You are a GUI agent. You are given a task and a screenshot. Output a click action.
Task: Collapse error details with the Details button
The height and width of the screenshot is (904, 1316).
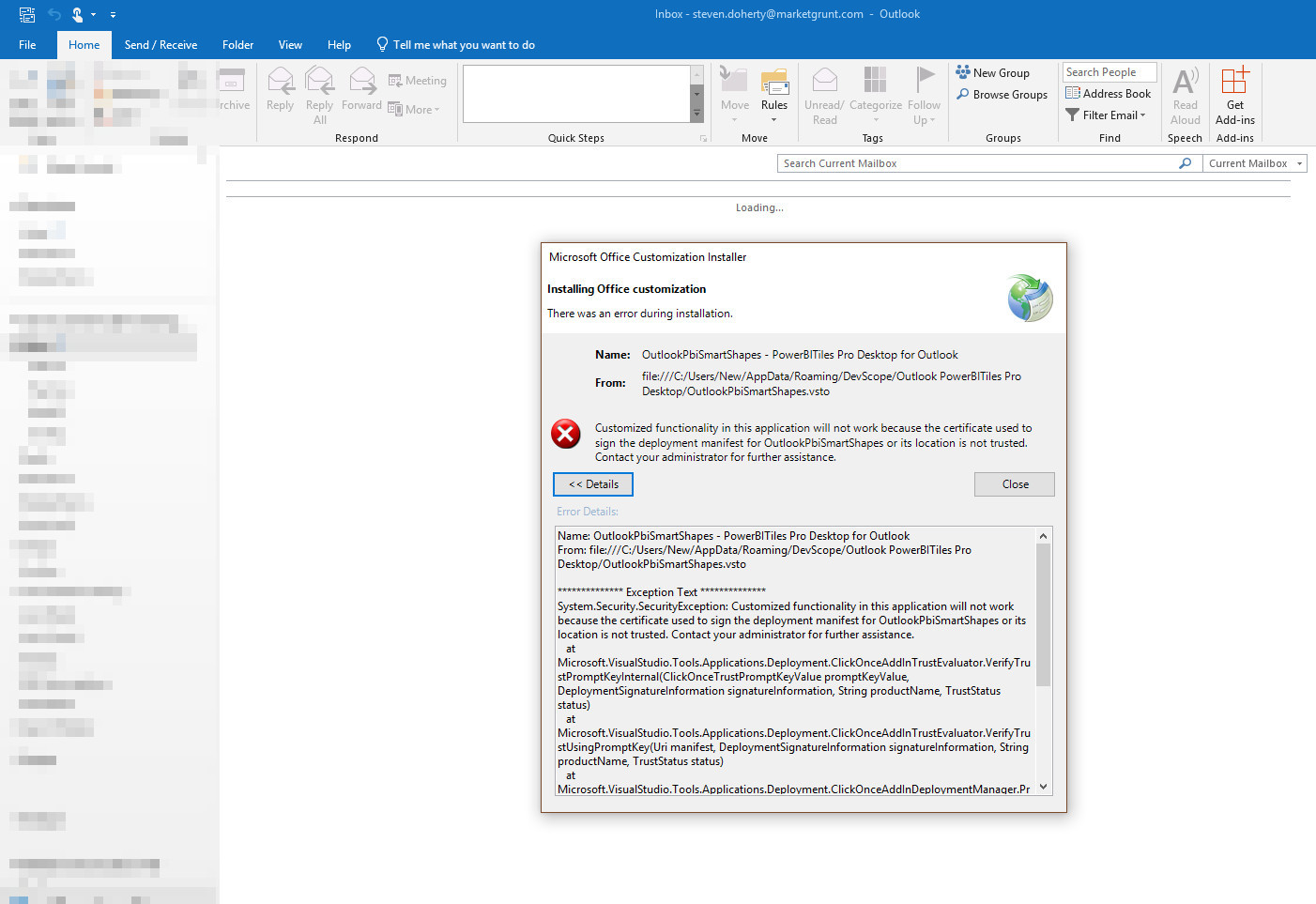[593, 484]
